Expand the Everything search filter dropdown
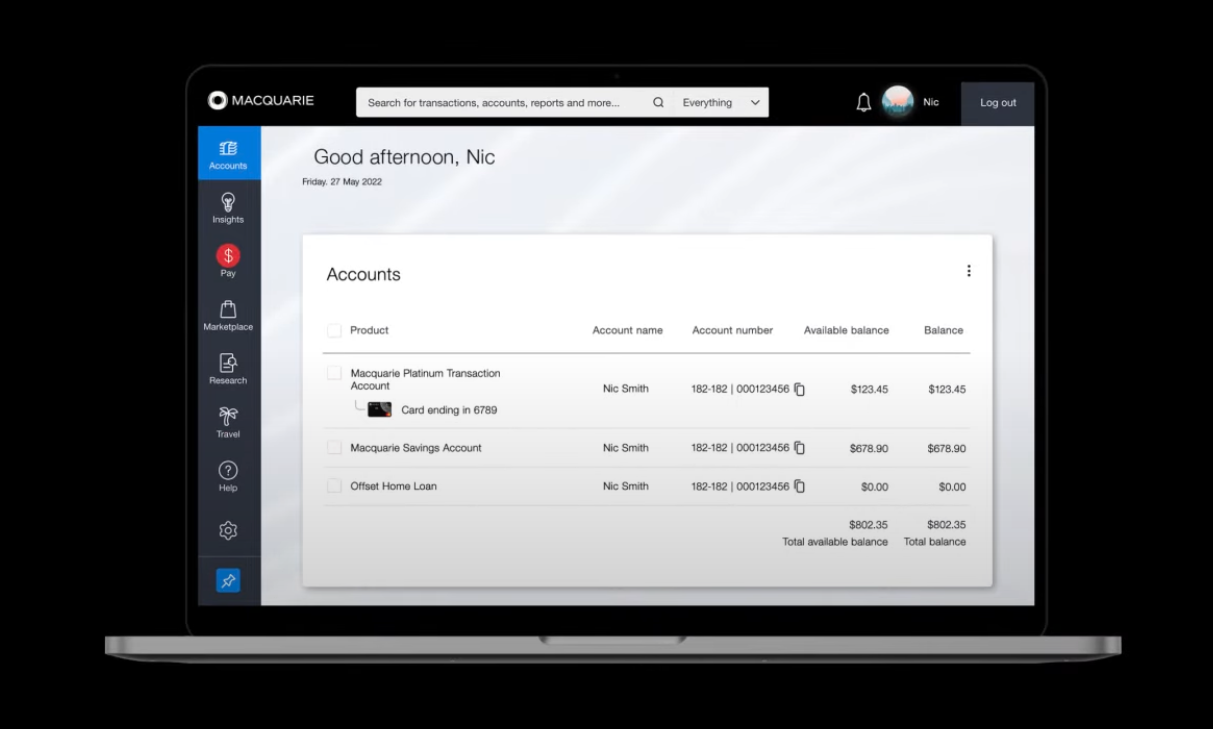This screenshot has width=1213, height=729. pos(721,103)
